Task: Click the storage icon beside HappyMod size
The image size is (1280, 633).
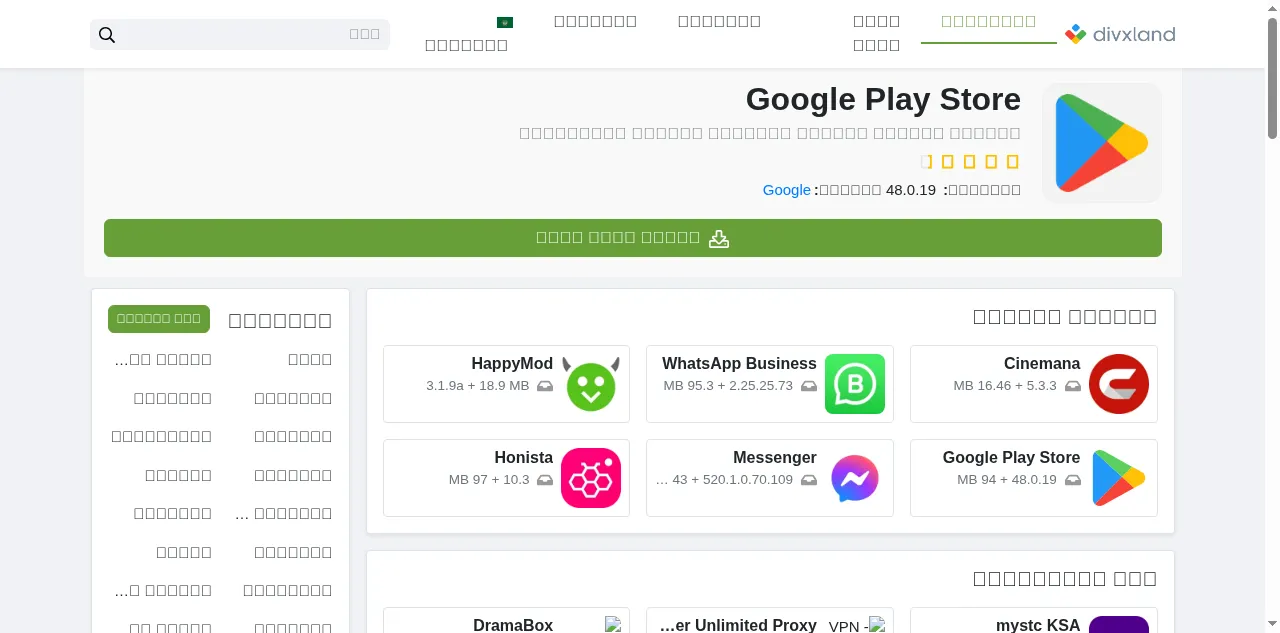Action: 545,386
